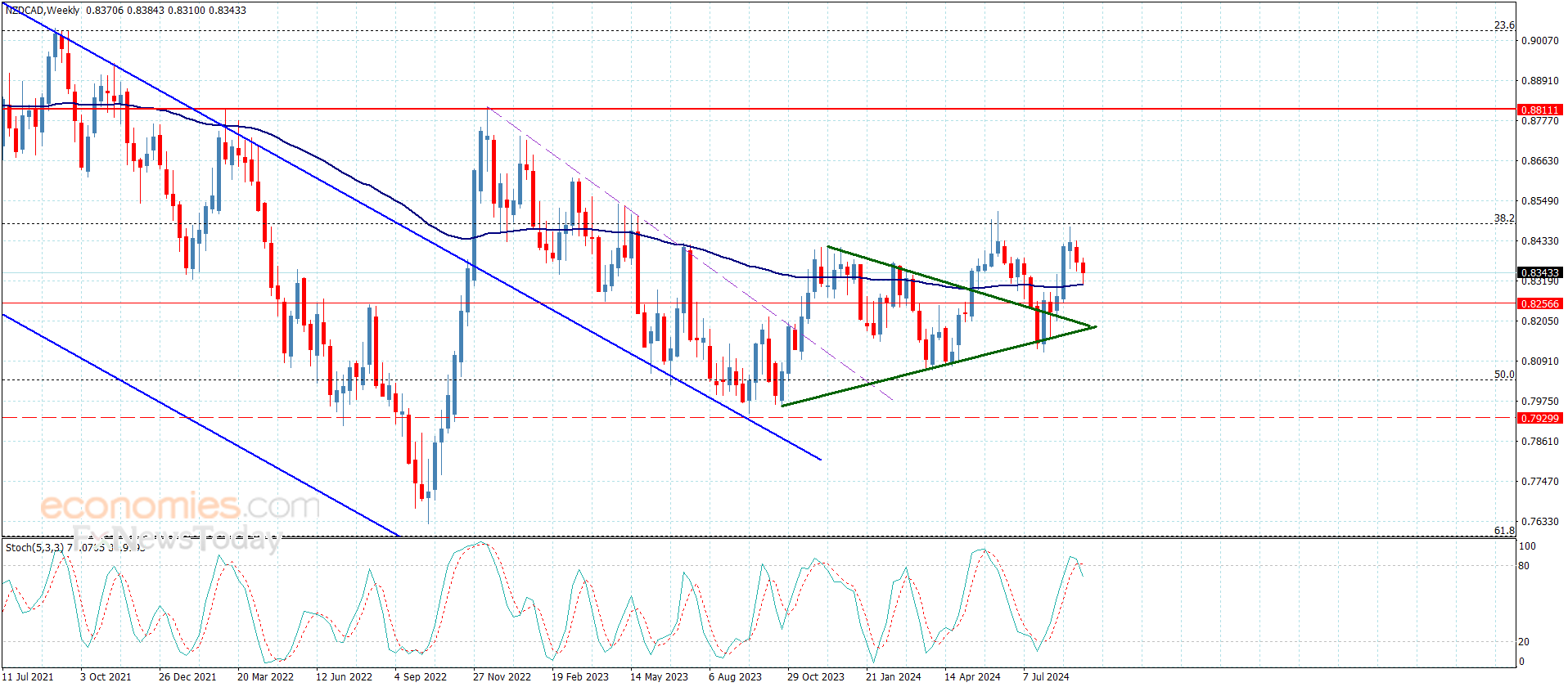
Task: Click the green triangle apex point
Action: point(1094,327)
